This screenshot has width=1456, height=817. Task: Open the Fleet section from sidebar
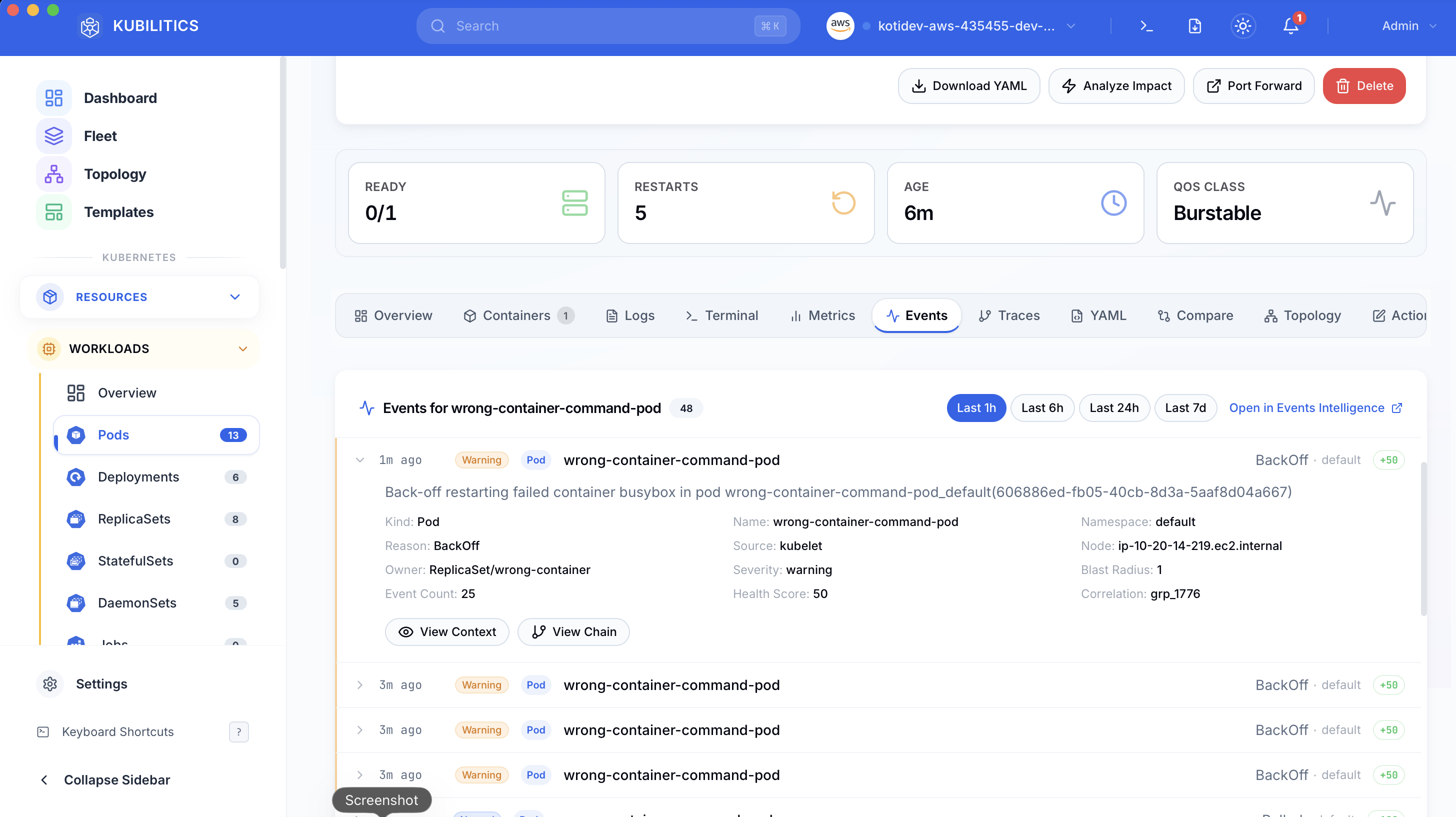tap(100, 135)
